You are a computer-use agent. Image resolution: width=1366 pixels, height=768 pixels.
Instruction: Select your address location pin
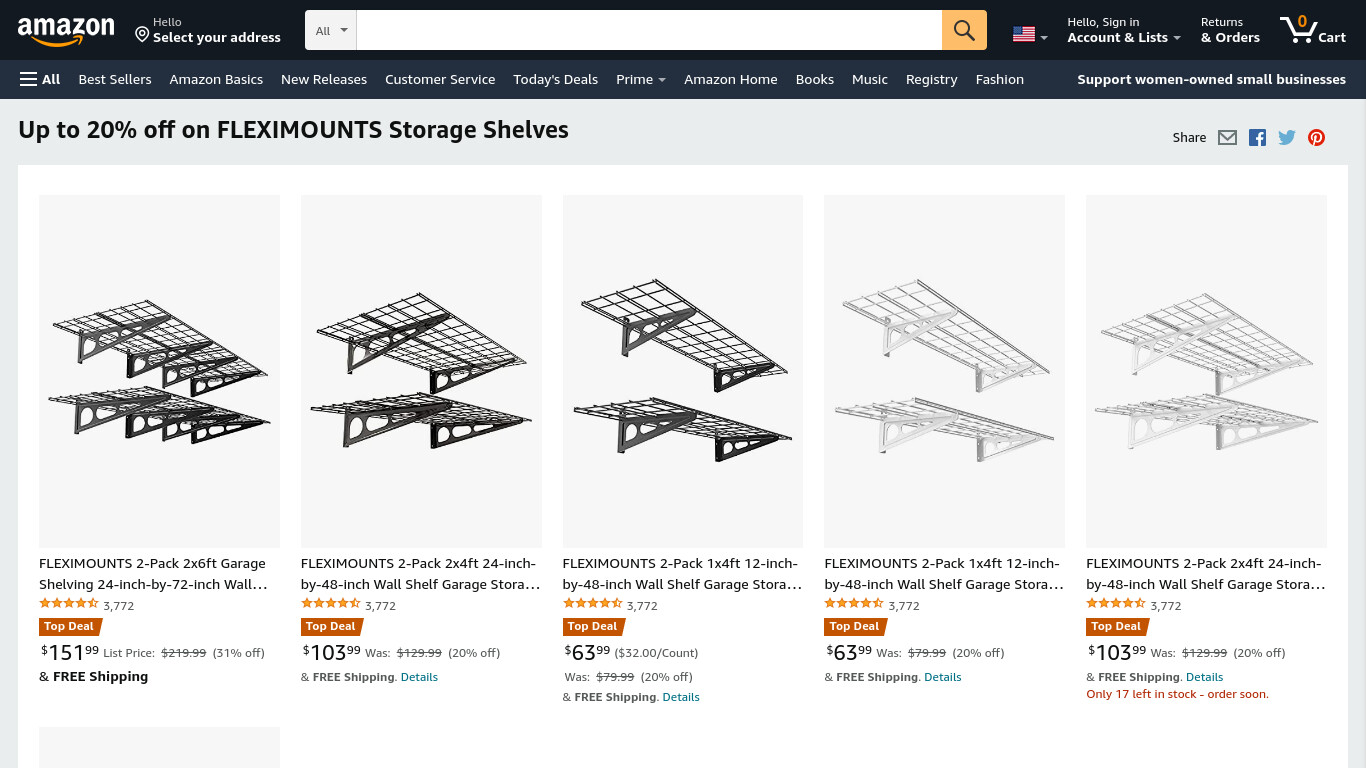pos(142,34)
